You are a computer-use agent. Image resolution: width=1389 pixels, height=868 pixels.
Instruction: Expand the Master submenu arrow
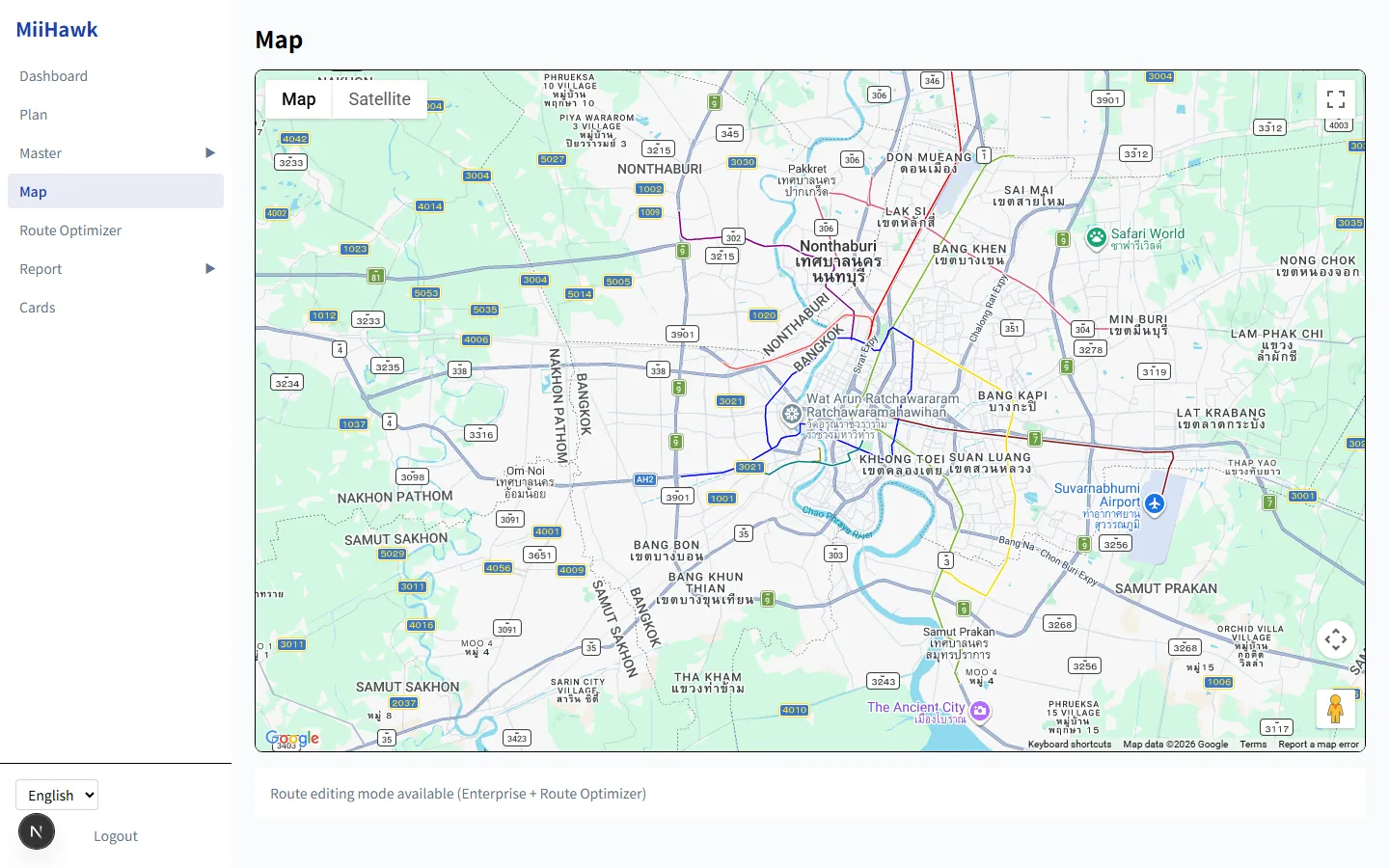pyautogui.click(x=210, y=152)
